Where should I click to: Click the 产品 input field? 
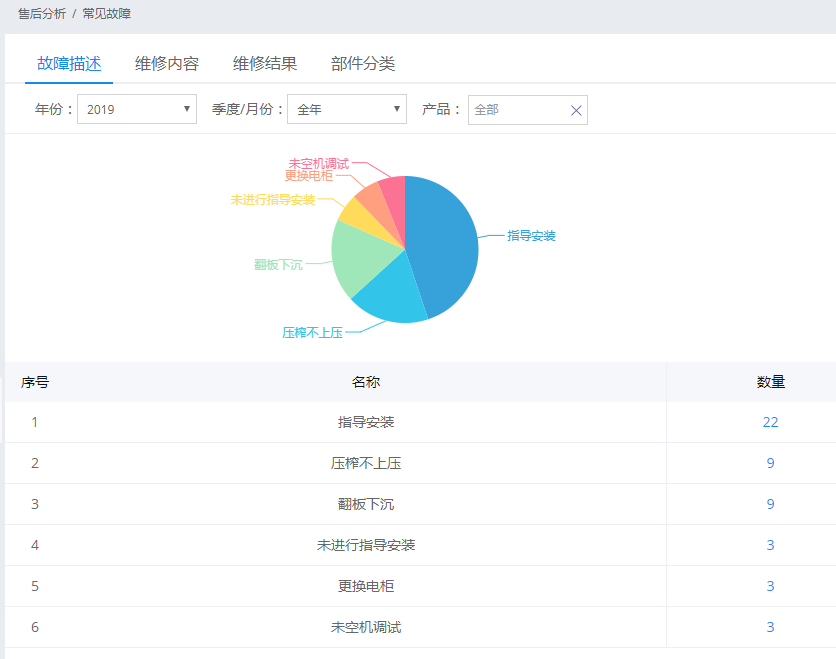tap(516, 110)
